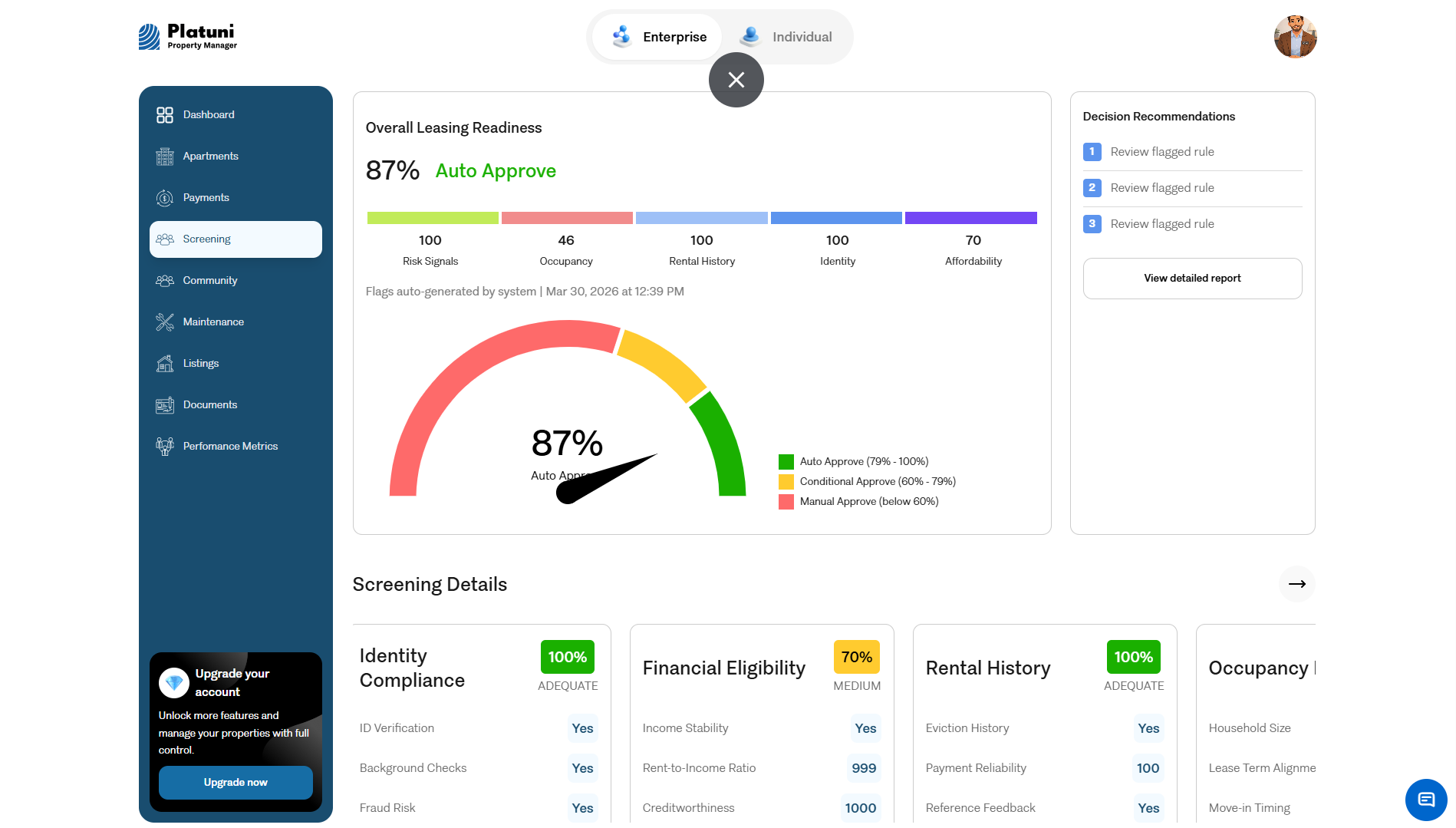
Task: Click Payment Reliability 100 value
Action: [x=1148, y=768]
